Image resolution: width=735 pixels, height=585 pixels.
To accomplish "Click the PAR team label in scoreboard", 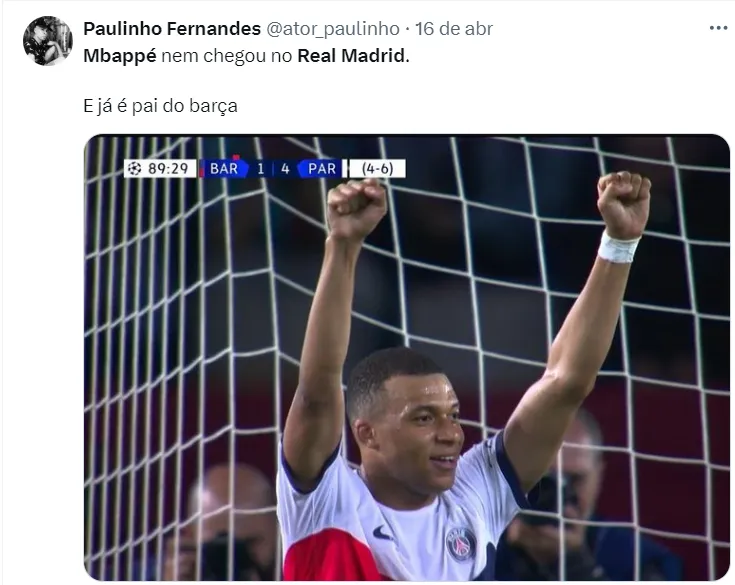I will pos(322,168).
